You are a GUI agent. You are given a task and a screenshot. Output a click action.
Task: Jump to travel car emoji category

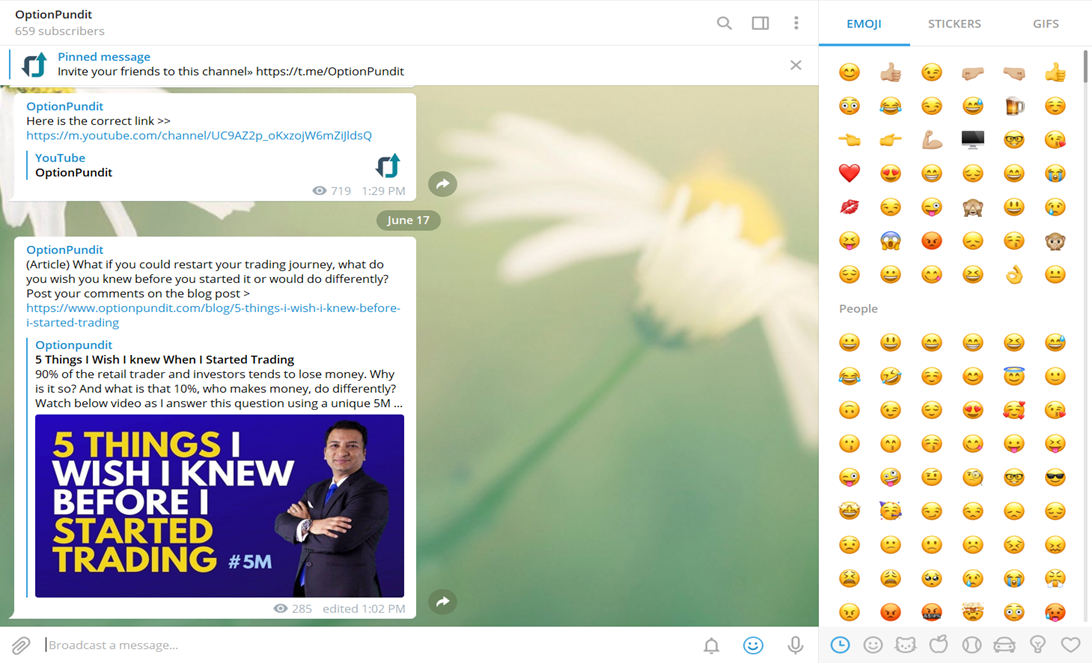click(x=1004, y=645)
